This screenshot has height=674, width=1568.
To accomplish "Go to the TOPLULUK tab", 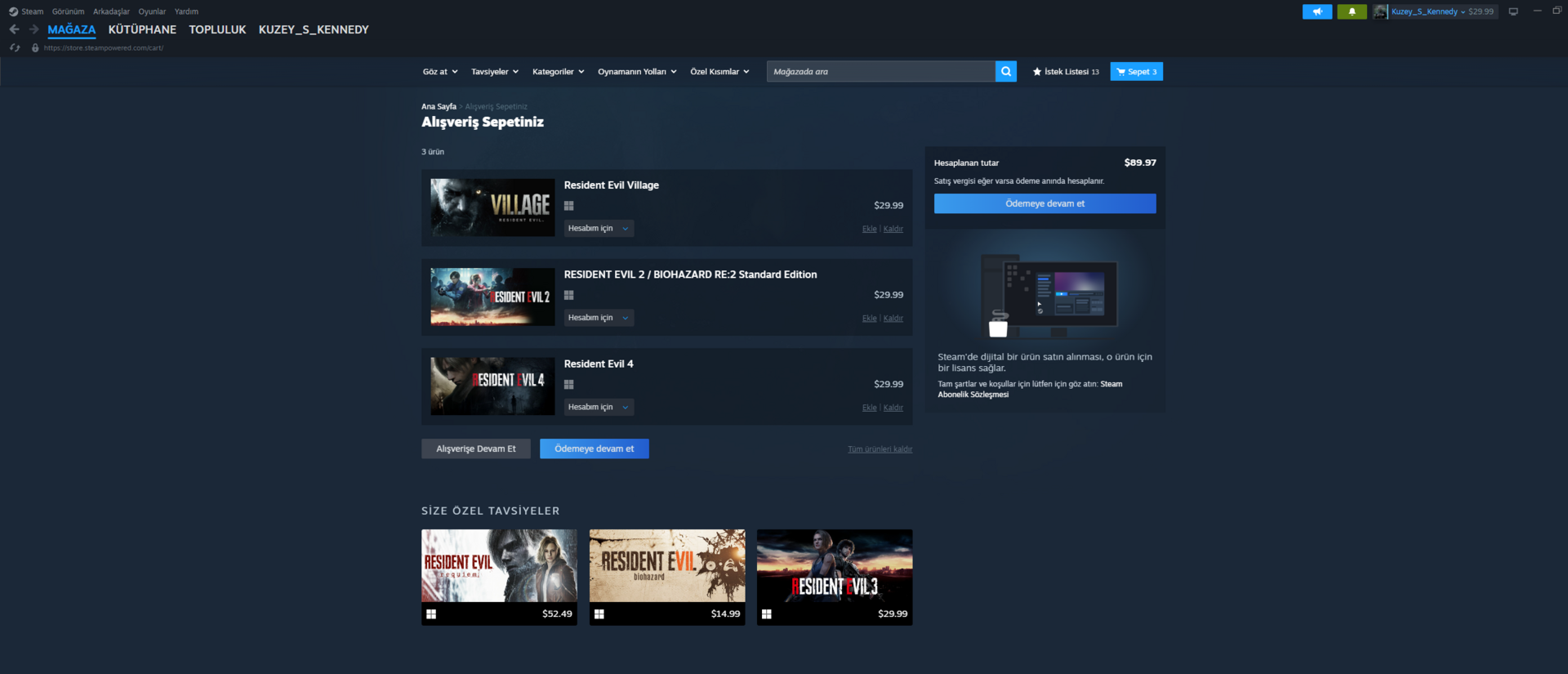I will (x=217, y=29).
